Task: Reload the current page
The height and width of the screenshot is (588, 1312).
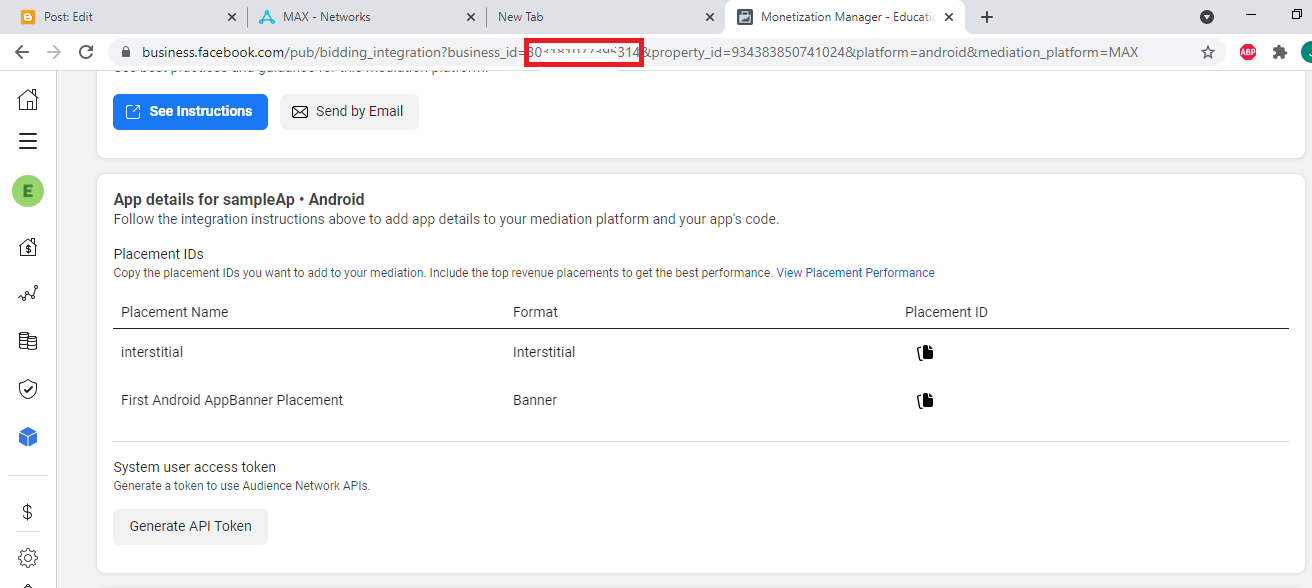Action: [87, 52]
